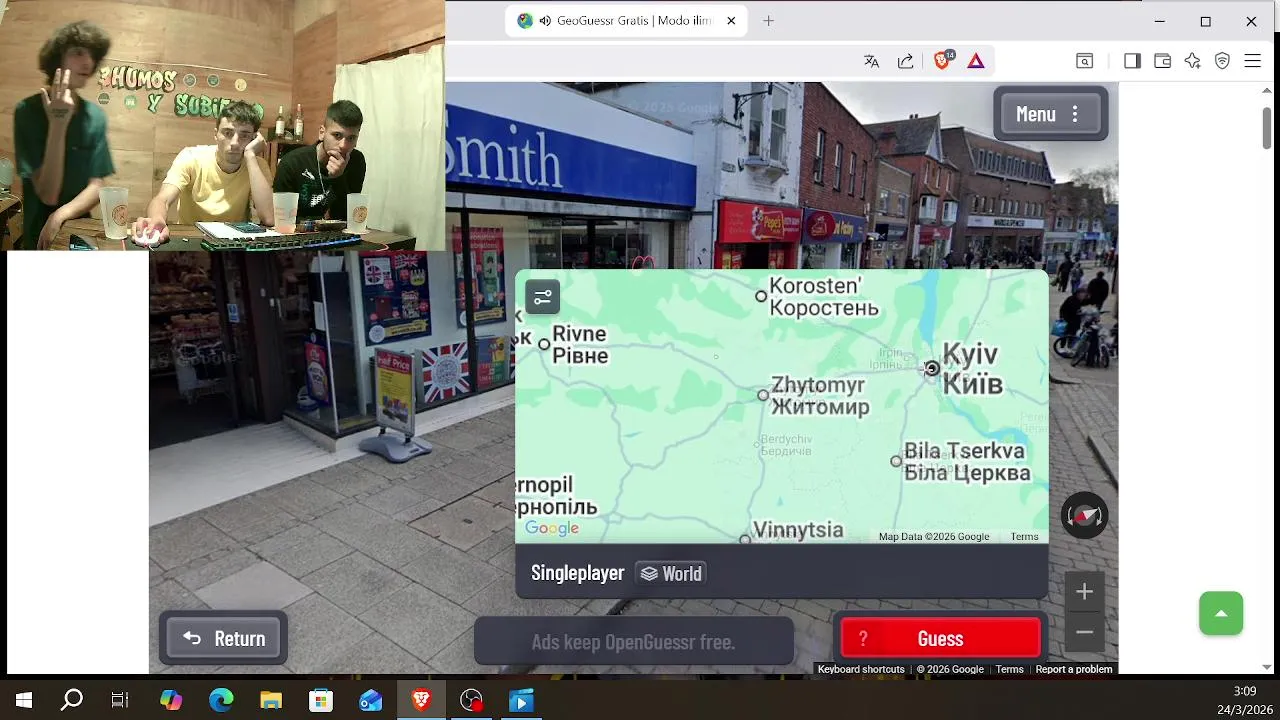Open the Windows Start menu
The height and width of the screenshot is (720, 1280).
pyautogui.click(x=24, y=701)
